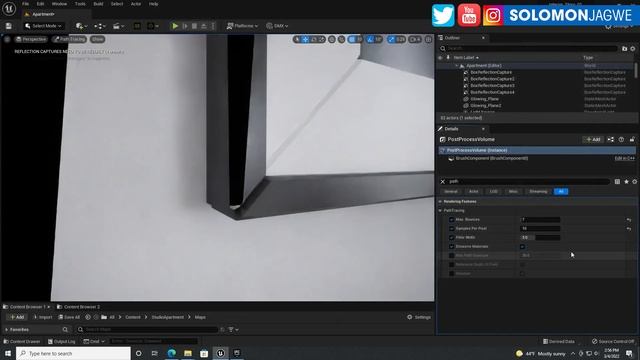This screenshot has height=360, width=640.
Task: Click the Outliner search field
Action: (x=529, y=49)
